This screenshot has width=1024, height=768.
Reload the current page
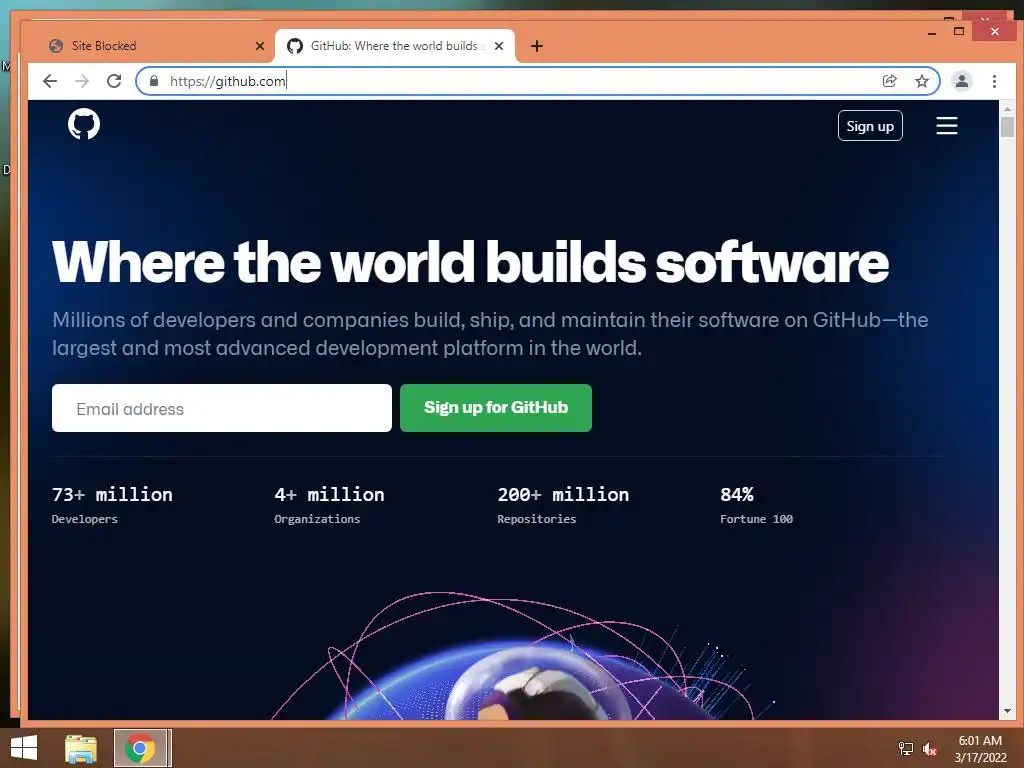114,81
